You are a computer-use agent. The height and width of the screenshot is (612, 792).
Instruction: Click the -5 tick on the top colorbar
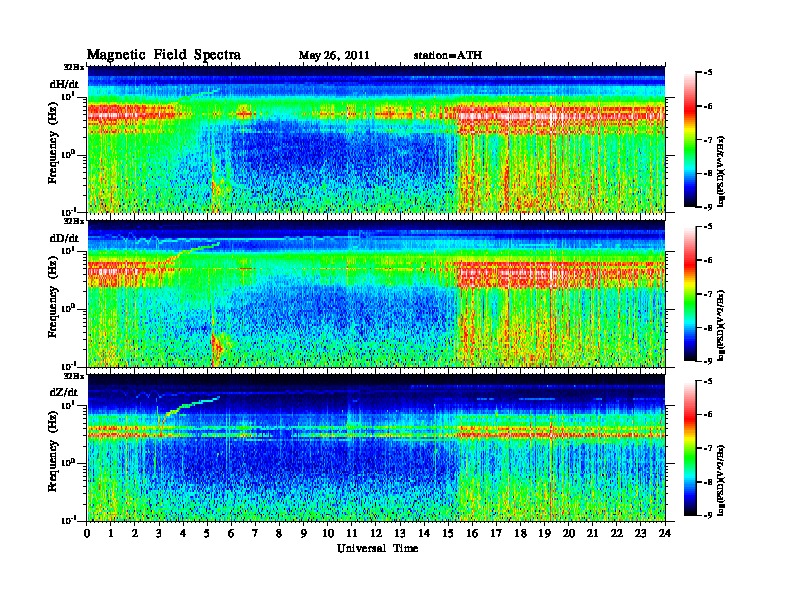[709, 72]
